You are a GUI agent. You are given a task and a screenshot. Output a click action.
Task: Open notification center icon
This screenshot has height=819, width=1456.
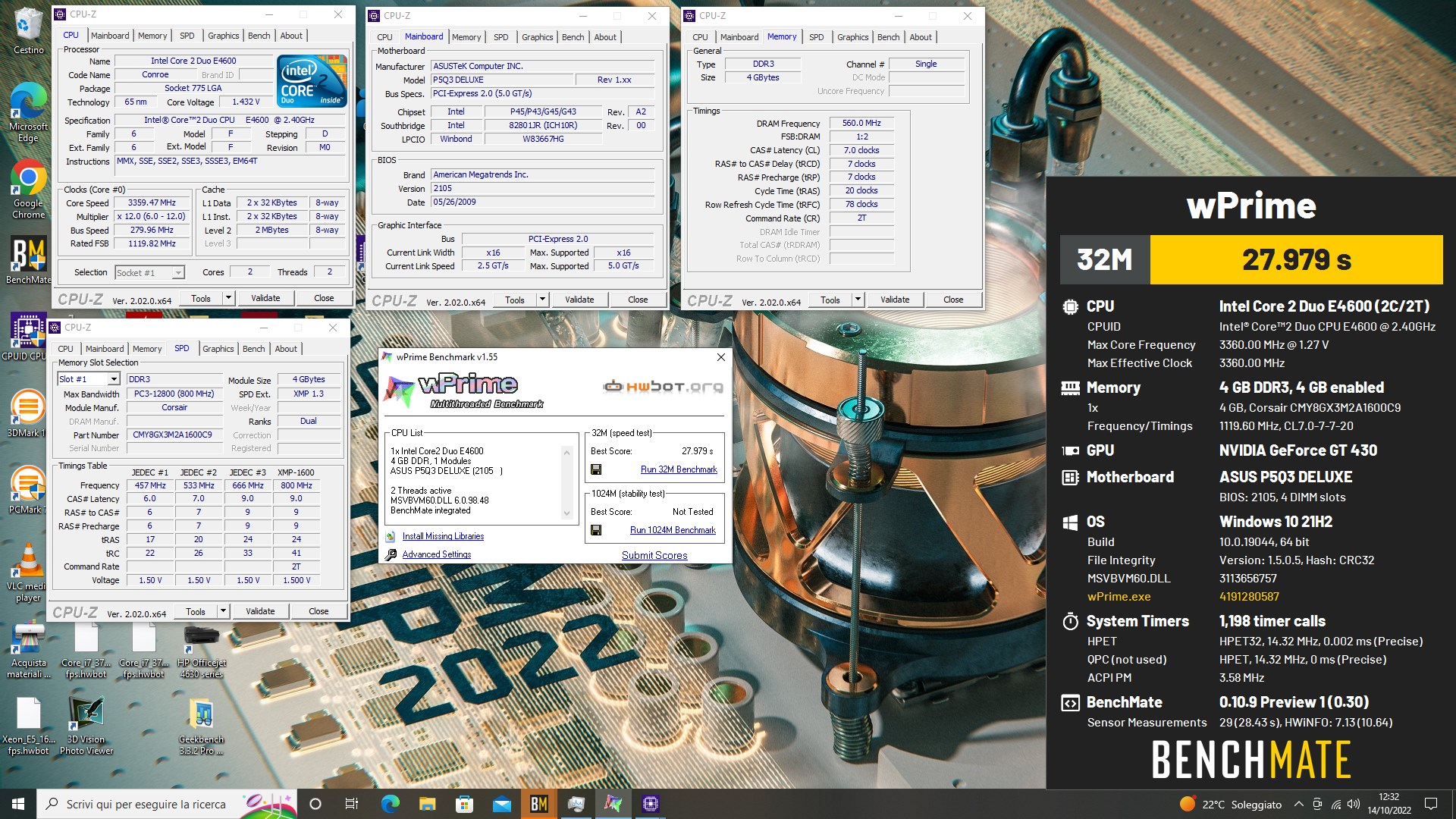pos(1431,804)
